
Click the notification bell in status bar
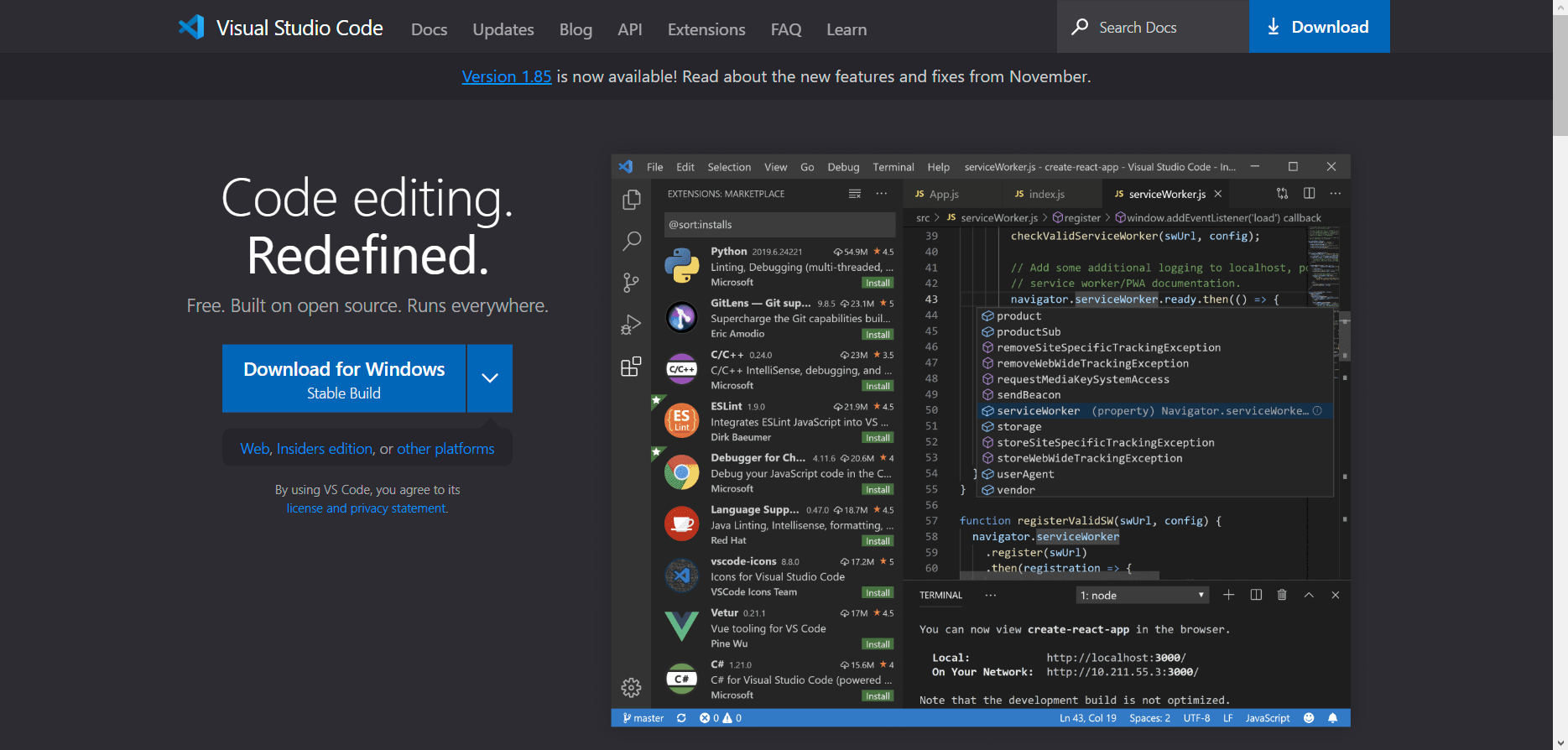pos(1332,718)
